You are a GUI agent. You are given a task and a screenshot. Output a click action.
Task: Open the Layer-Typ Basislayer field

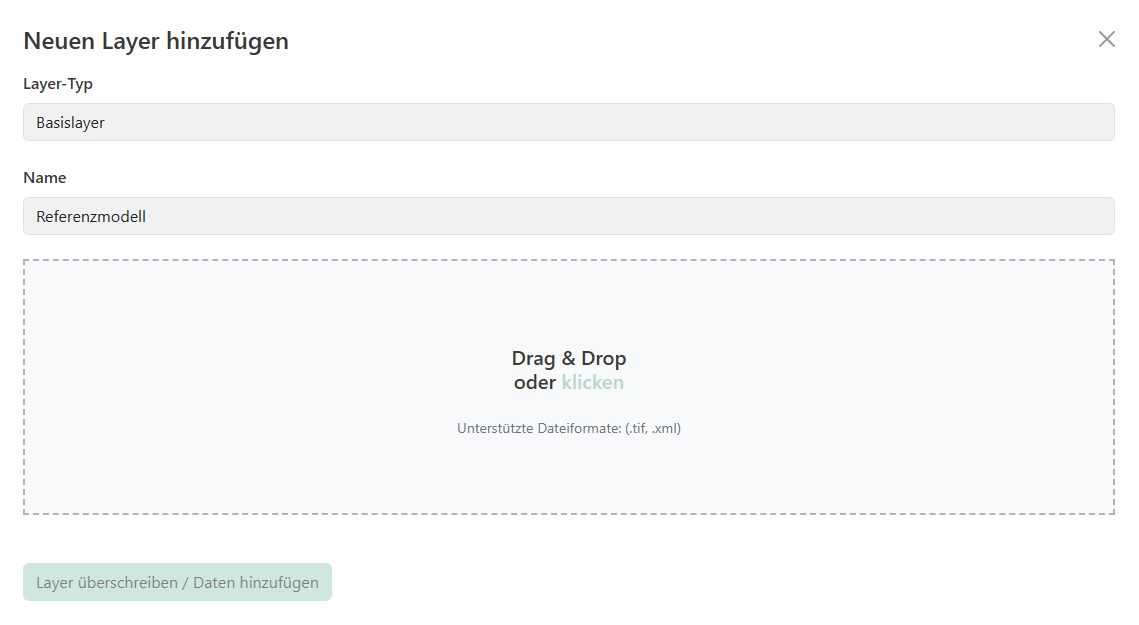tap(568, 122)
